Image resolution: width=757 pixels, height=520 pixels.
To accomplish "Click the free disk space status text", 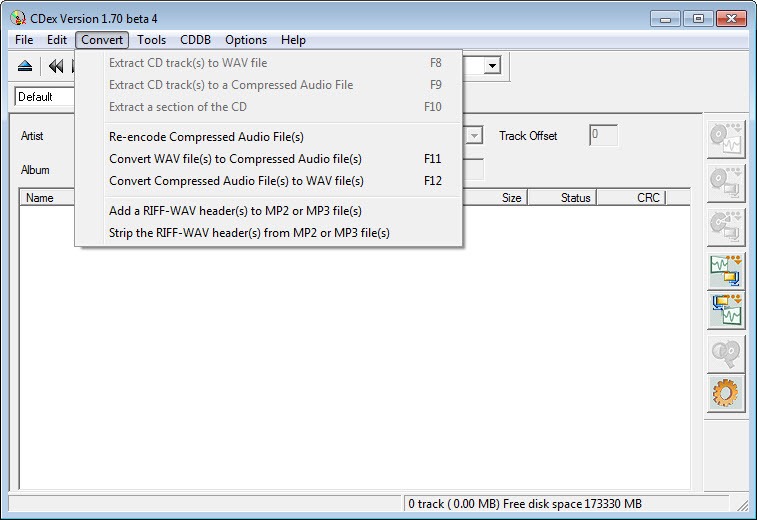I will (525, 504).
